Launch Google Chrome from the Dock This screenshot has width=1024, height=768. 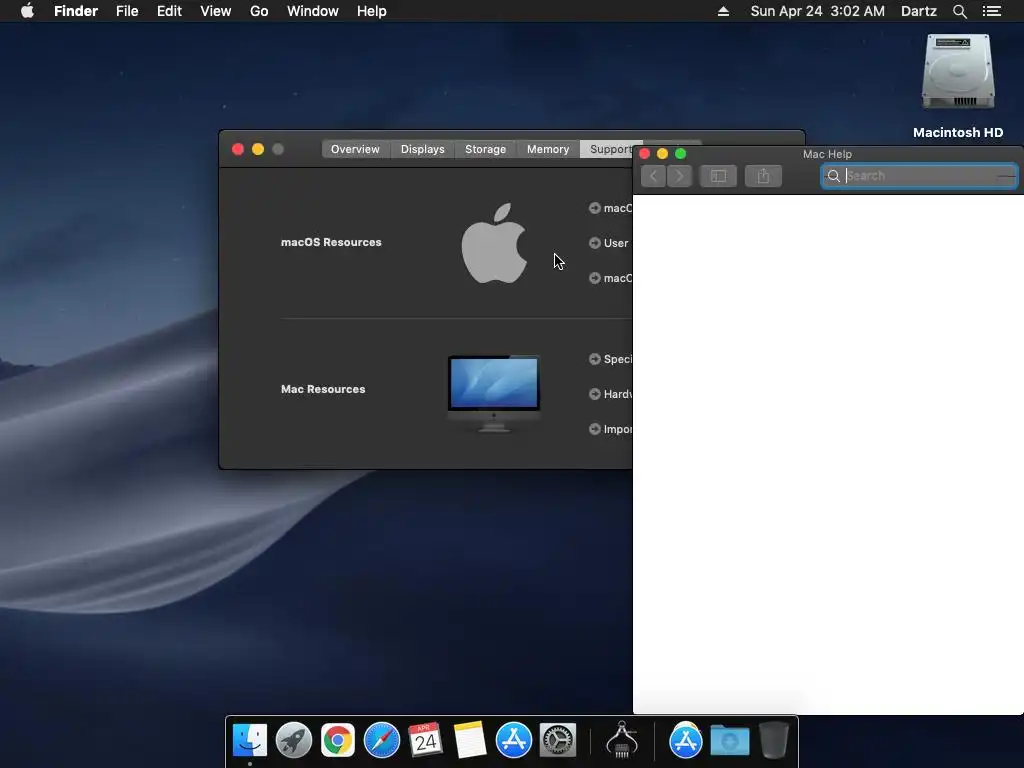point(338,741)
